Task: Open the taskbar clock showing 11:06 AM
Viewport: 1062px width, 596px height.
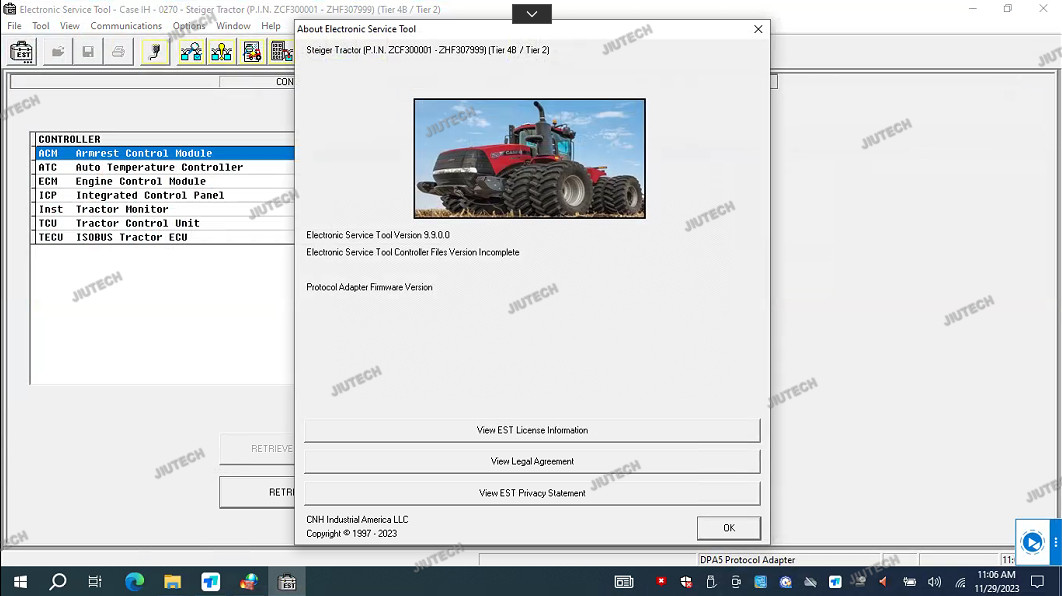Action: [x=996, y=582]
